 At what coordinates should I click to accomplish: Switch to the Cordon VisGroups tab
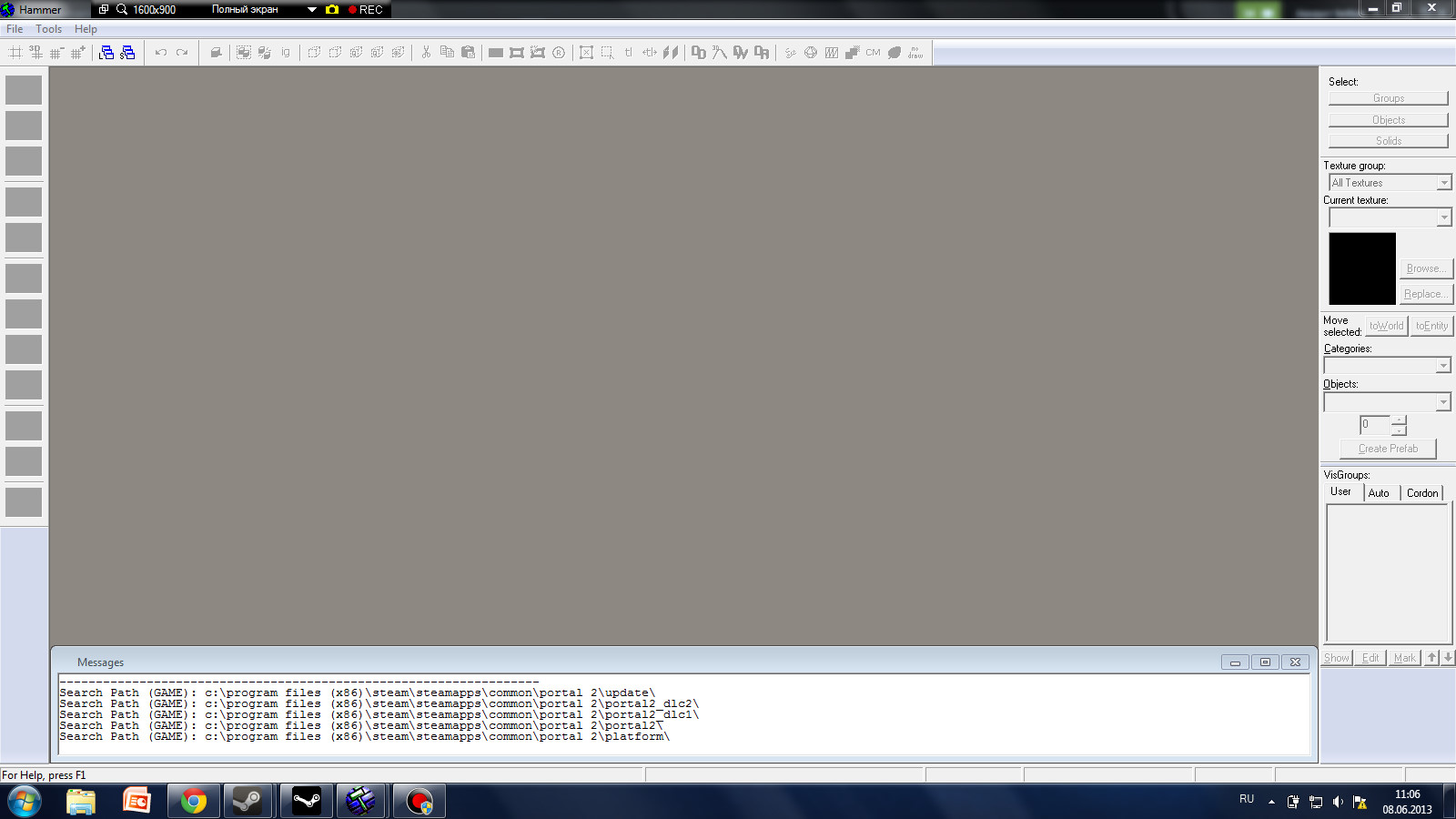(x=1422, y=493)
